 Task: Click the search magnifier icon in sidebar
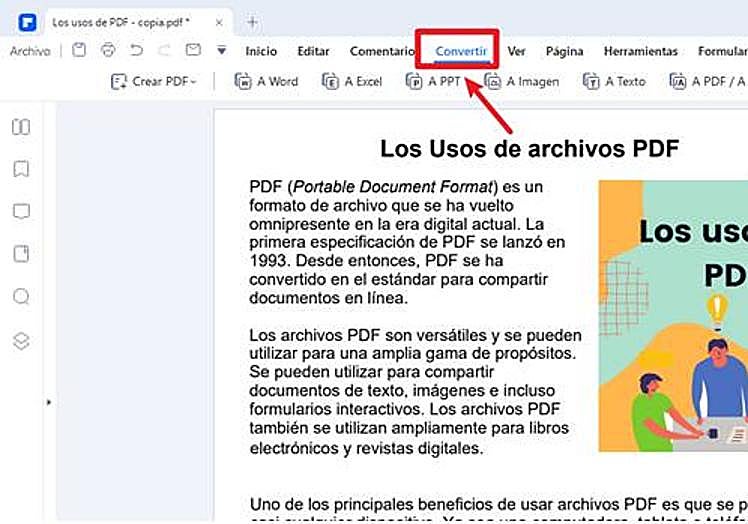click(x=20, y=297)
